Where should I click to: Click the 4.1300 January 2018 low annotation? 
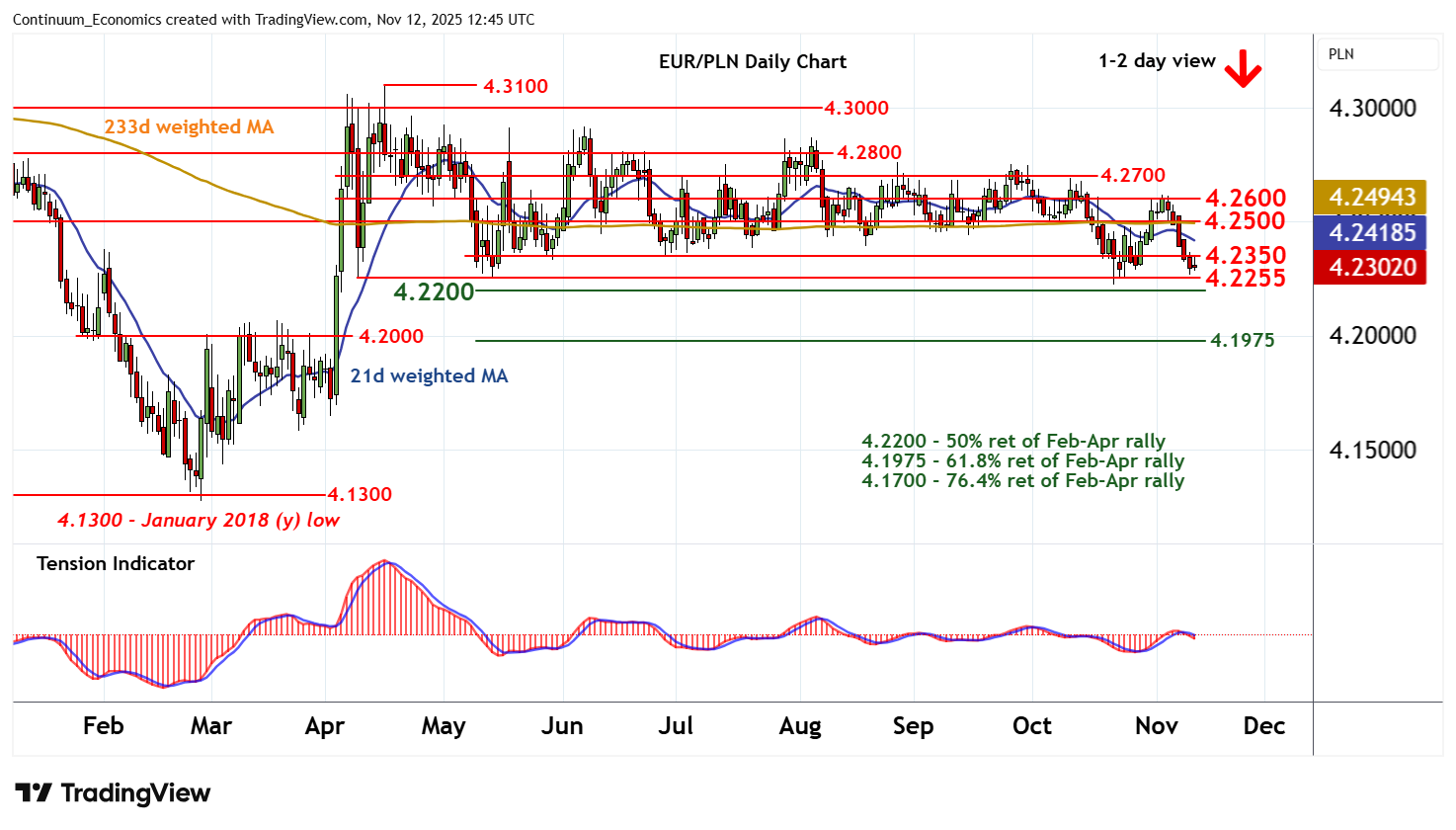(x=199, y=521)
